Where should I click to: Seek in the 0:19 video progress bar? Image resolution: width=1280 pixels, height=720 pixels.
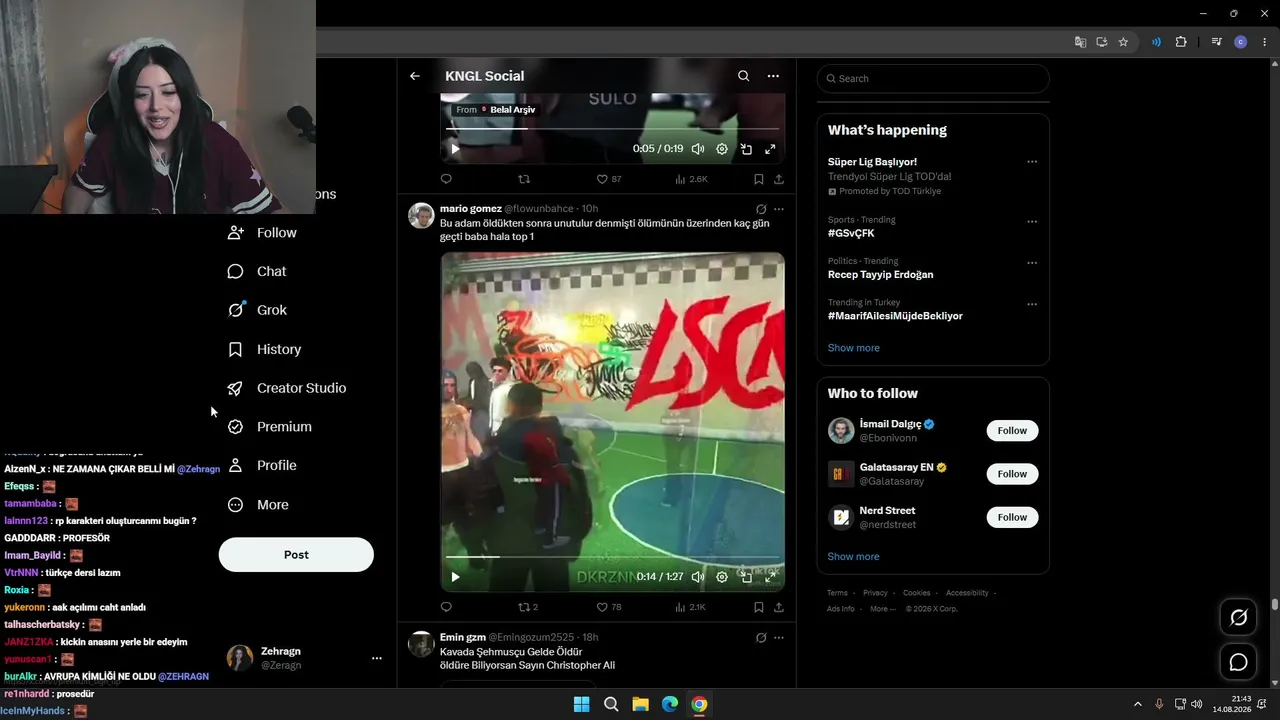coord(612,129)
